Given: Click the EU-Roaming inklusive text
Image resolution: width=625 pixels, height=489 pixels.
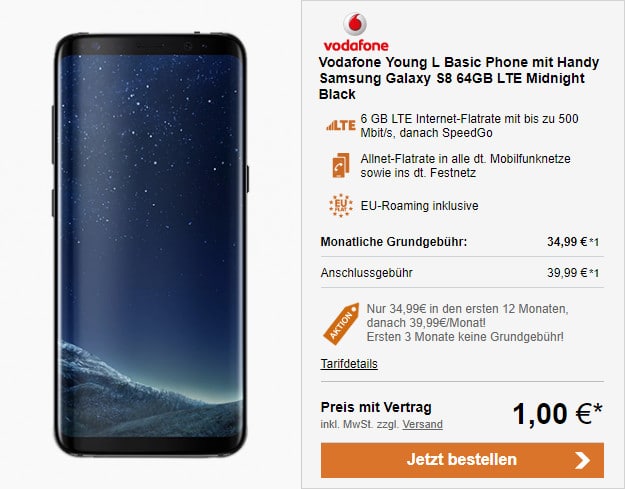Looking at the screenshot, I should (419, 206).
